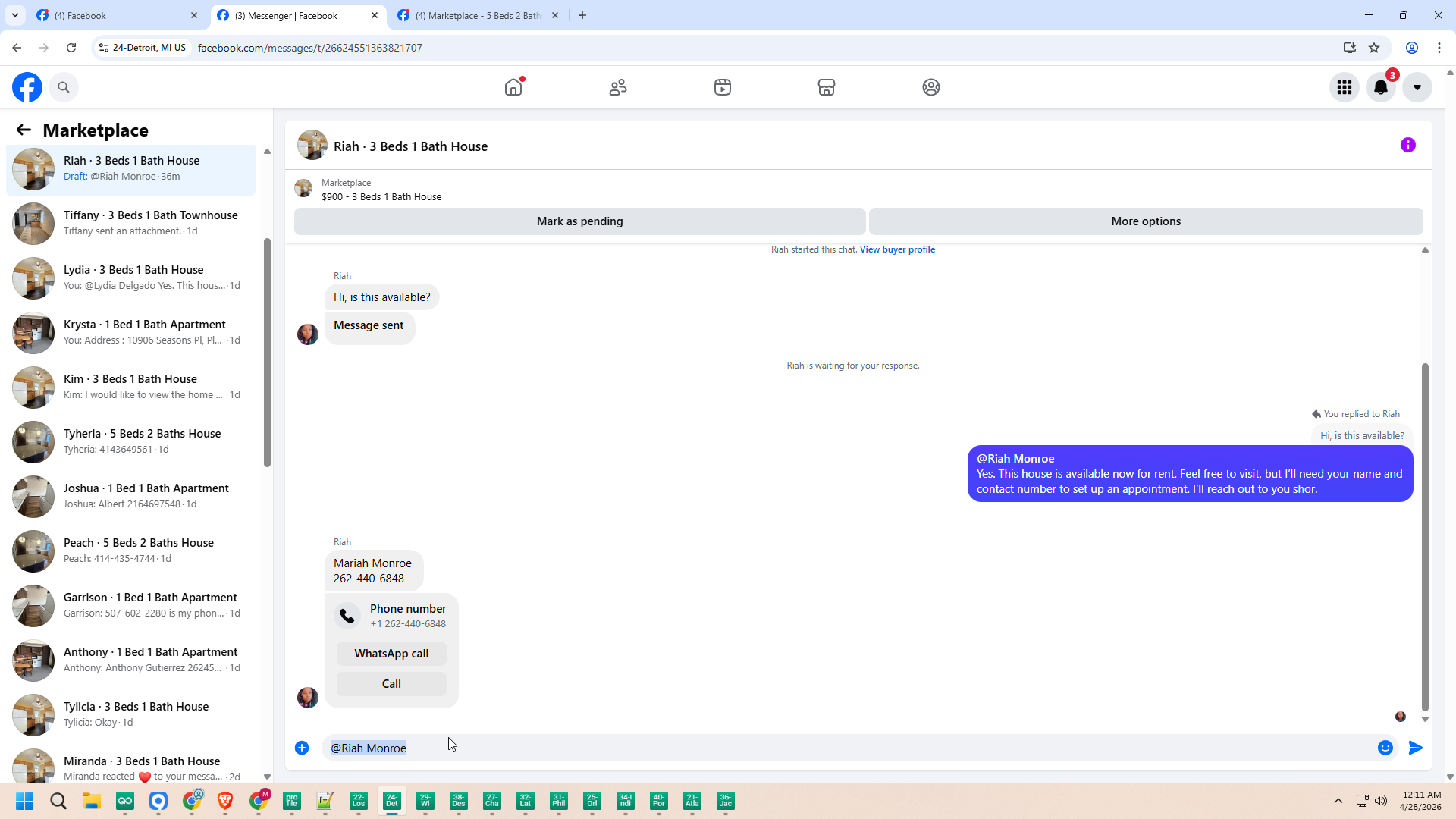This screenshot has width=1456, height=819.
Task: Open a new browser tab
Action: point(582,15)
